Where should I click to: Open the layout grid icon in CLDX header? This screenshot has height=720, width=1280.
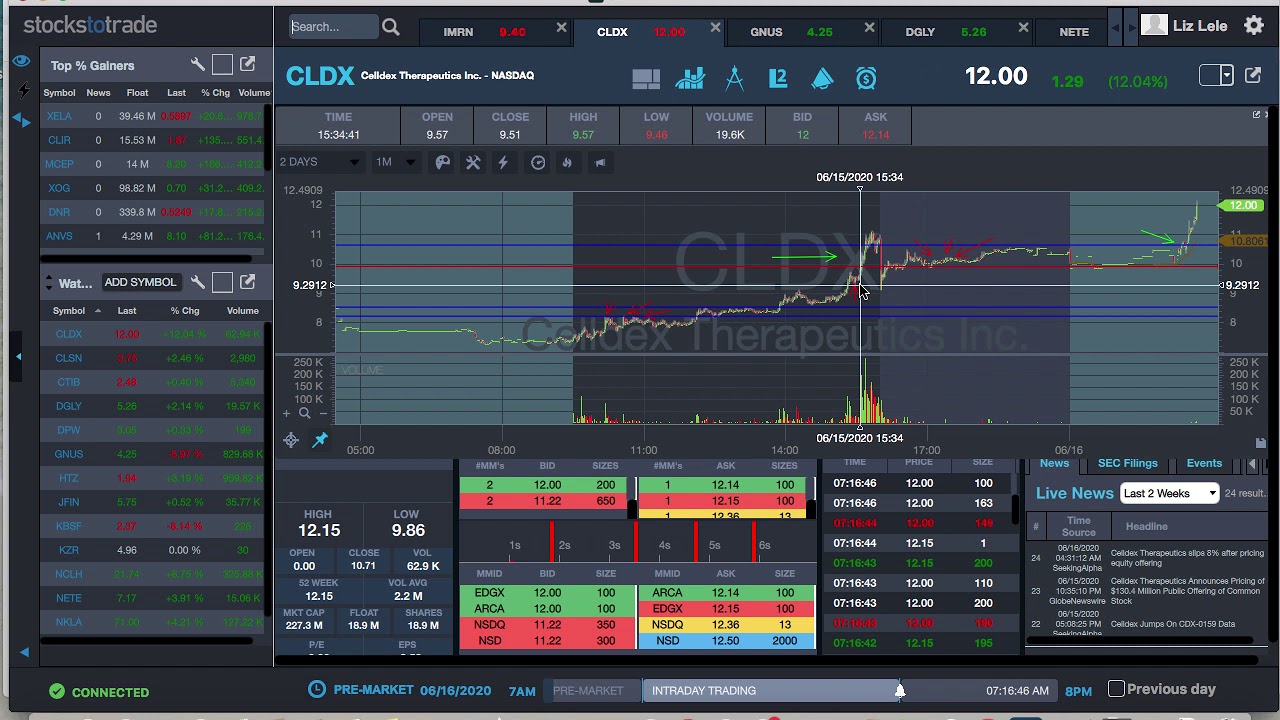tap(646, 78)
